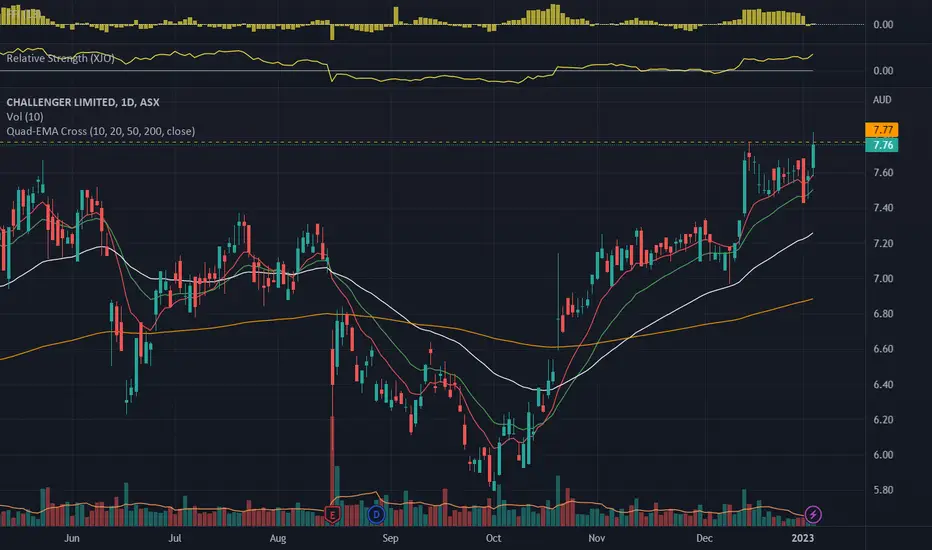
Task: Click the 7.40 price axis value
Action: point(883,208)
